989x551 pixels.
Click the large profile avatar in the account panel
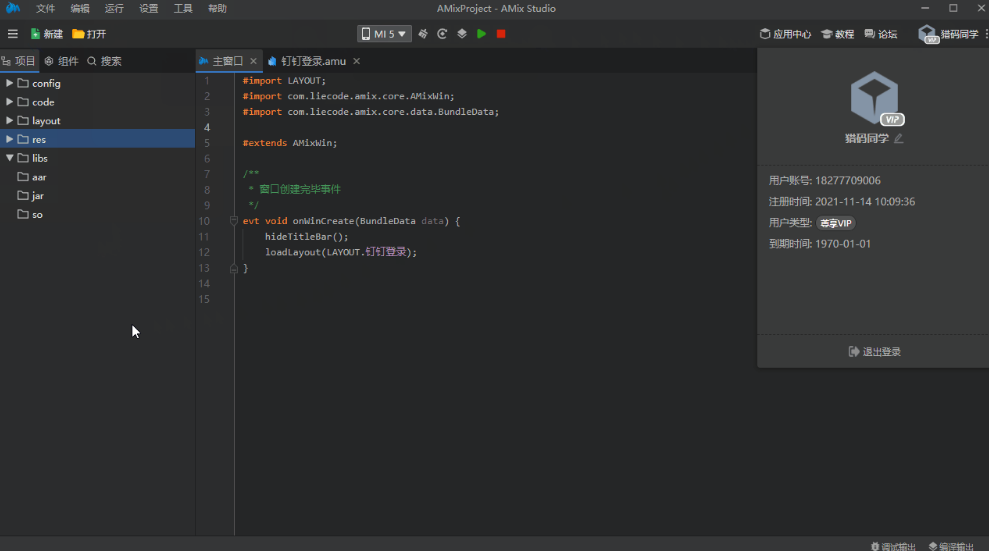875,98
